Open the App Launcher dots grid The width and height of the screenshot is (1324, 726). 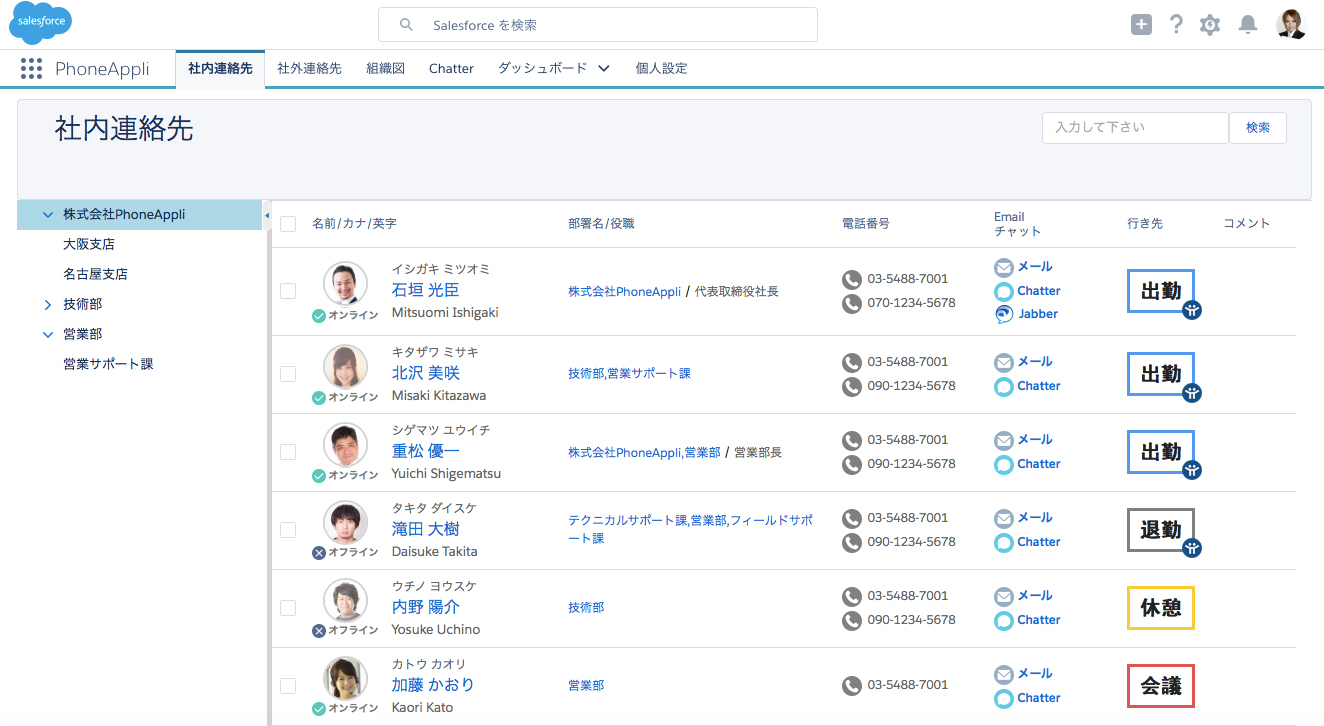pyautogui.click(x=31, y=69)
